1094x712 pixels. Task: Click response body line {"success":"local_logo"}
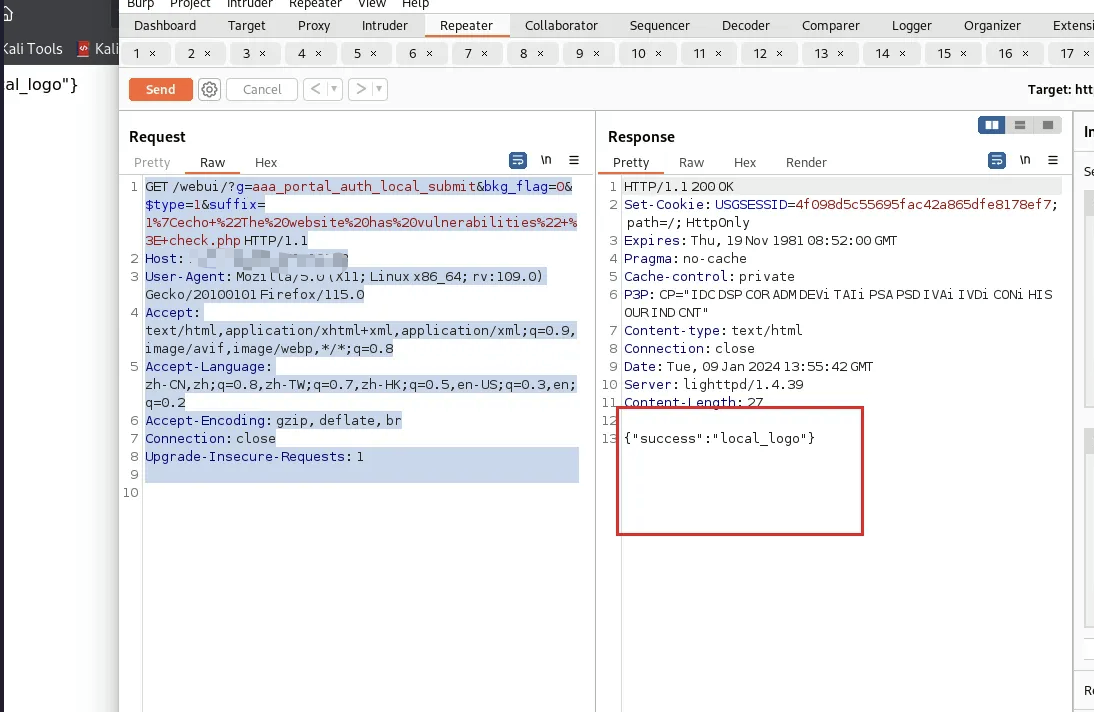coord(719,438)
